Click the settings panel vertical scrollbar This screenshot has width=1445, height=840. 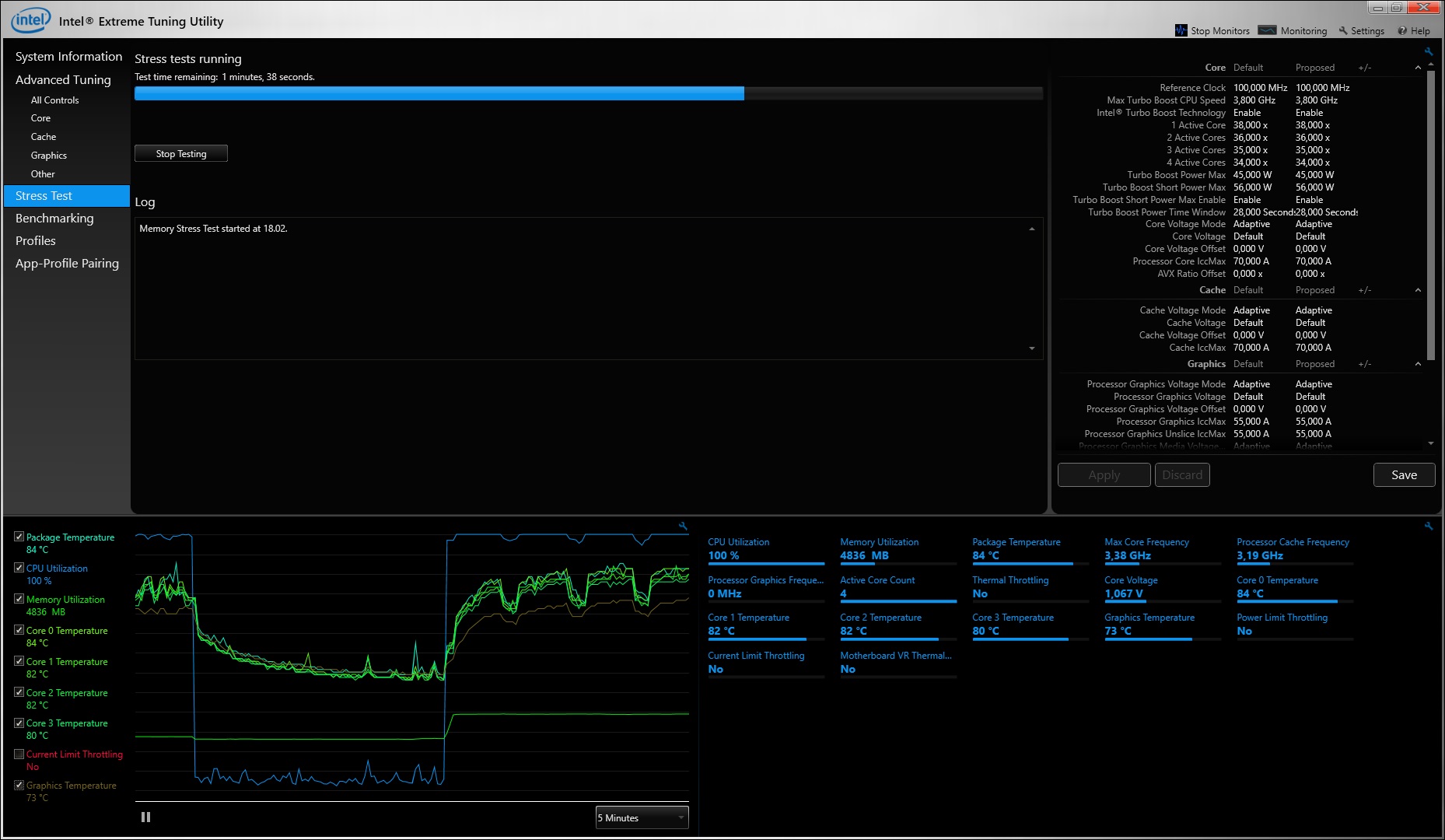point(1431,214)
